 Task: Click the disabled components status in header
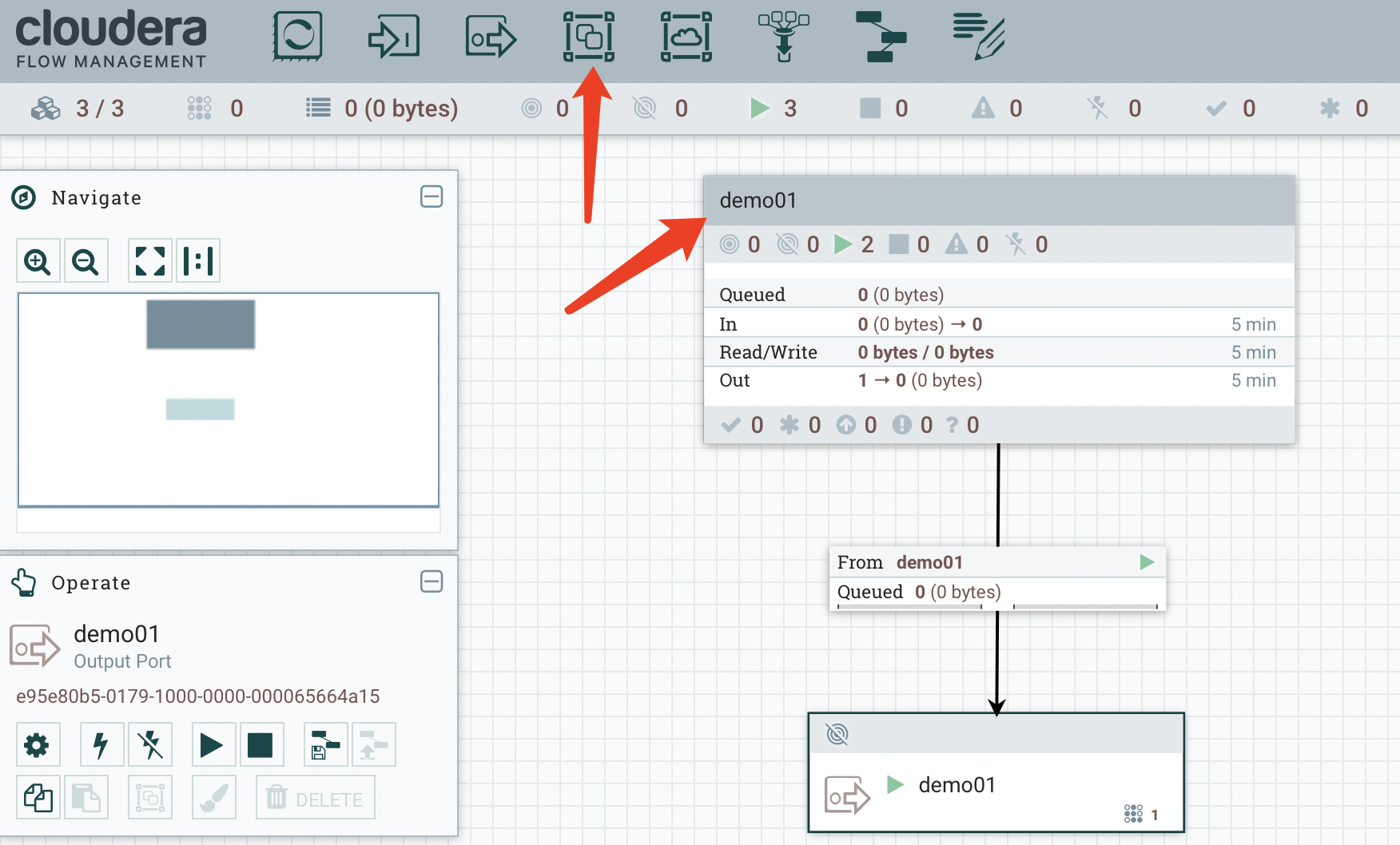pos(1115,109)
